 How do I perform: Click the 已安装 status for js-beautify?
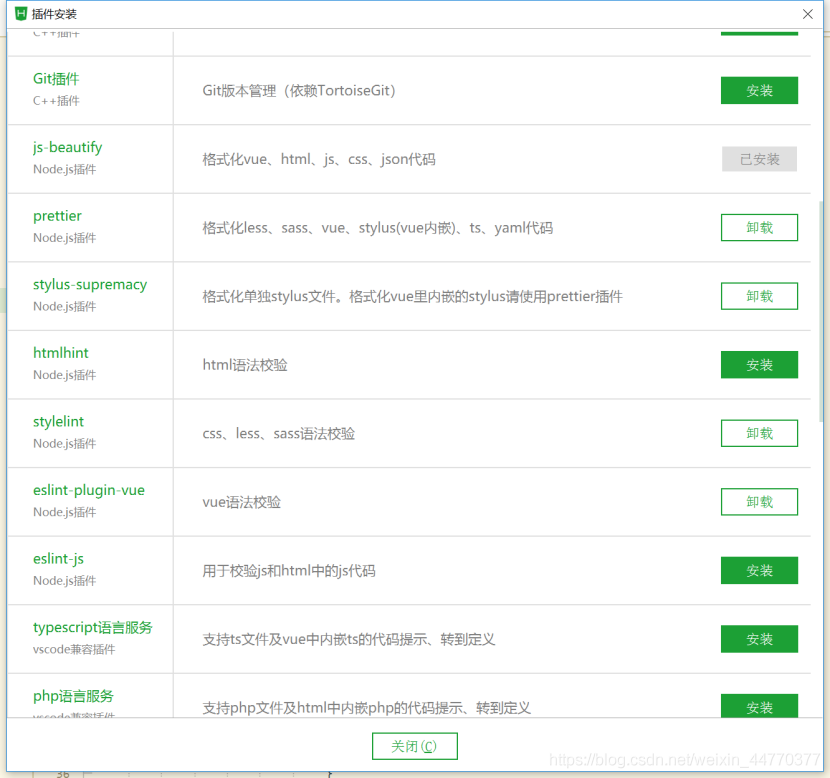click(x=758, y=158)
